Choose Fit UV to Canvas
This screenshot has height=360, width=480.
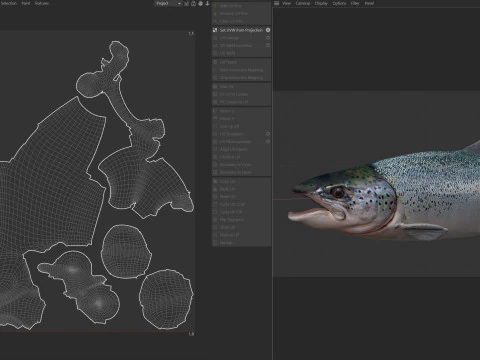242,94
